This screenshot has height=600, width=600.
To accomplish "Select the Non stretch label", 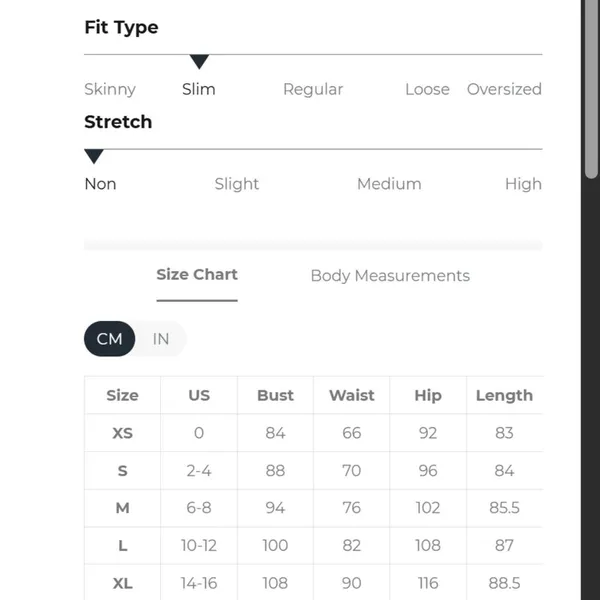I will tap(100, 184).
